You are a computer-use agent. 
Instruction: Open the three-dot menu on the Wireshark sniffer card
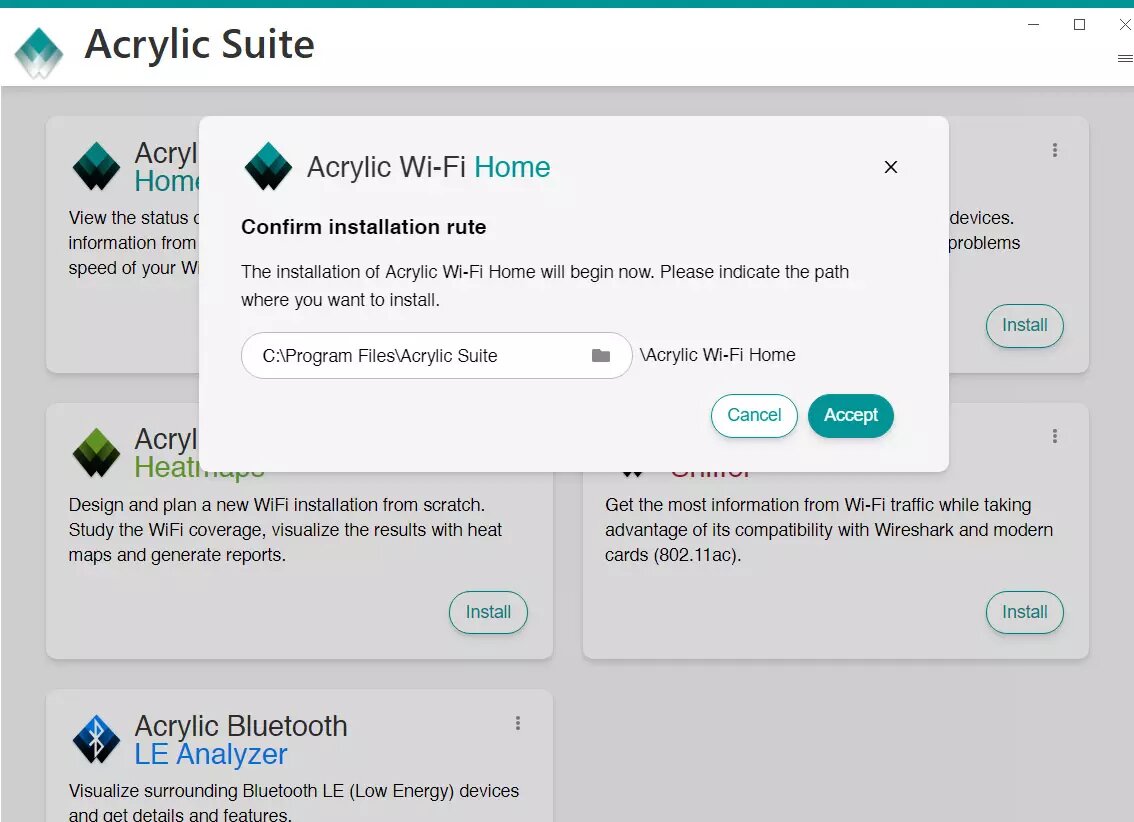(1055, 436)
